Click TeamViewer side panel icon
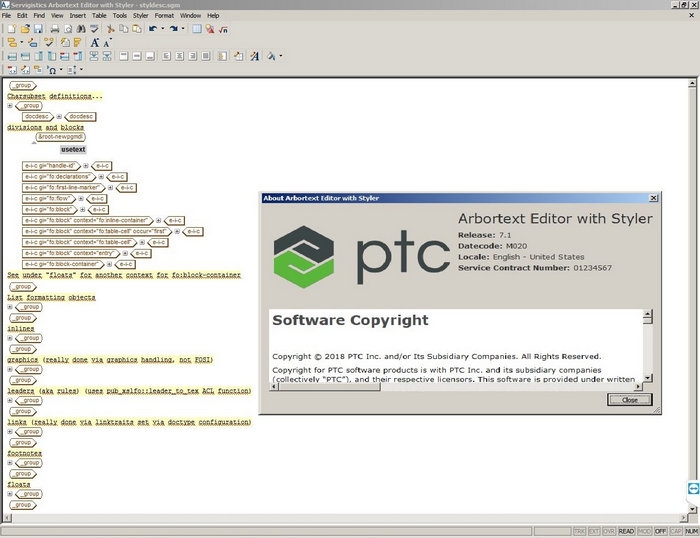Image resolution: width=700 pixels, height=538 pixels. pyautogui.click(x=693, y=488)
